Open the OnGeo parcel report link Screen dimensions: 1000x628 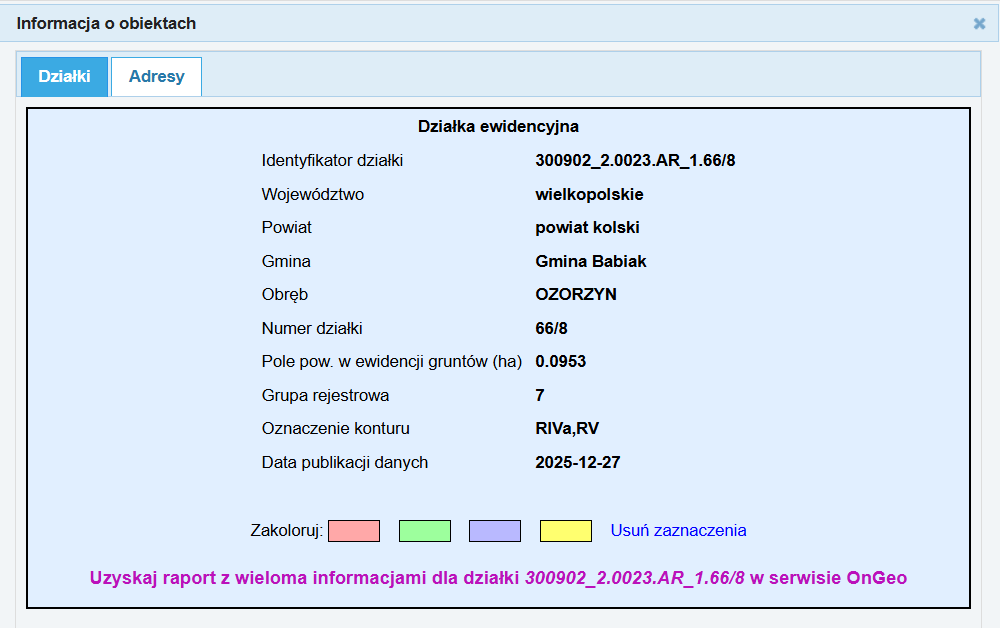[x=498, y=577]
